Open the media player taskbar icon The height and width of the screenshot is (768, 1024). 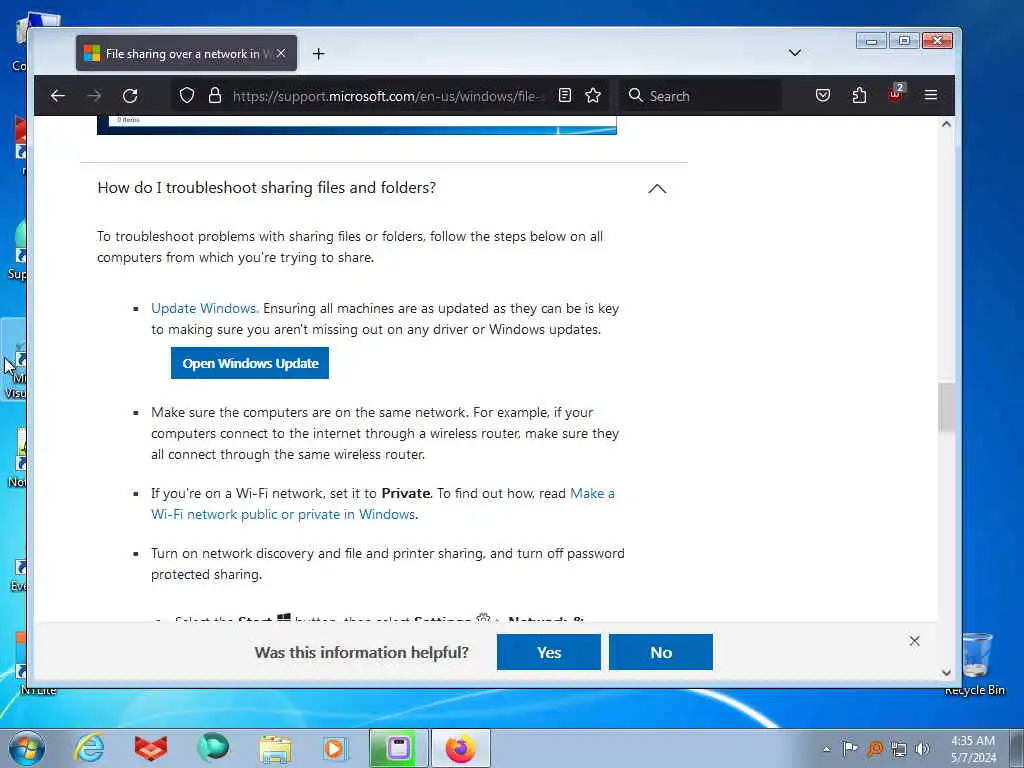tap(335, 748)
